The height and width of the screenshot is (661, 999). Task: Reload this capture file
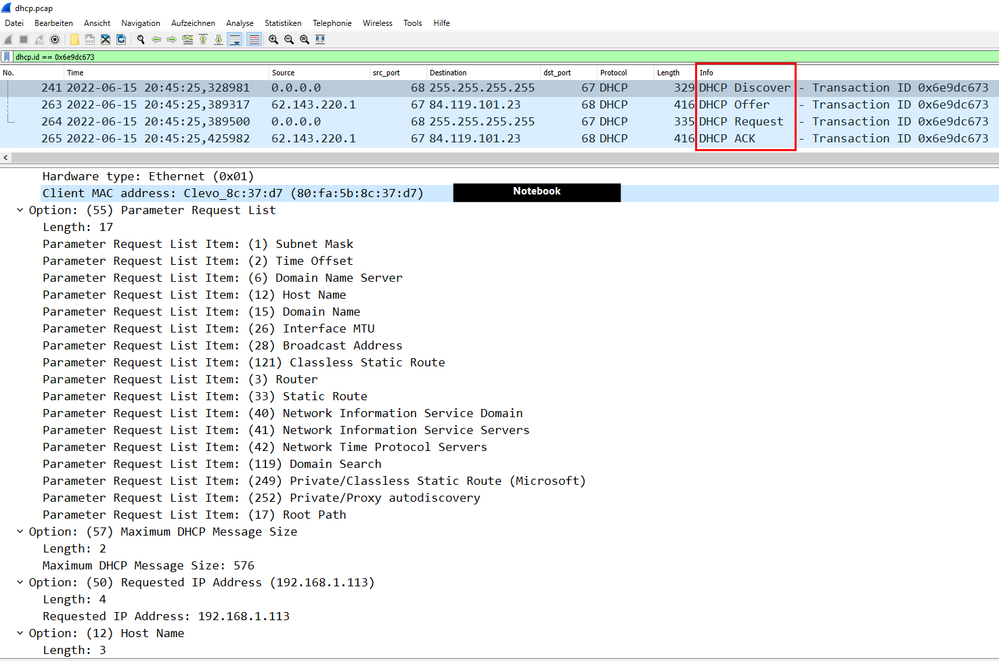pyautogui.click(x=119, y=39)
